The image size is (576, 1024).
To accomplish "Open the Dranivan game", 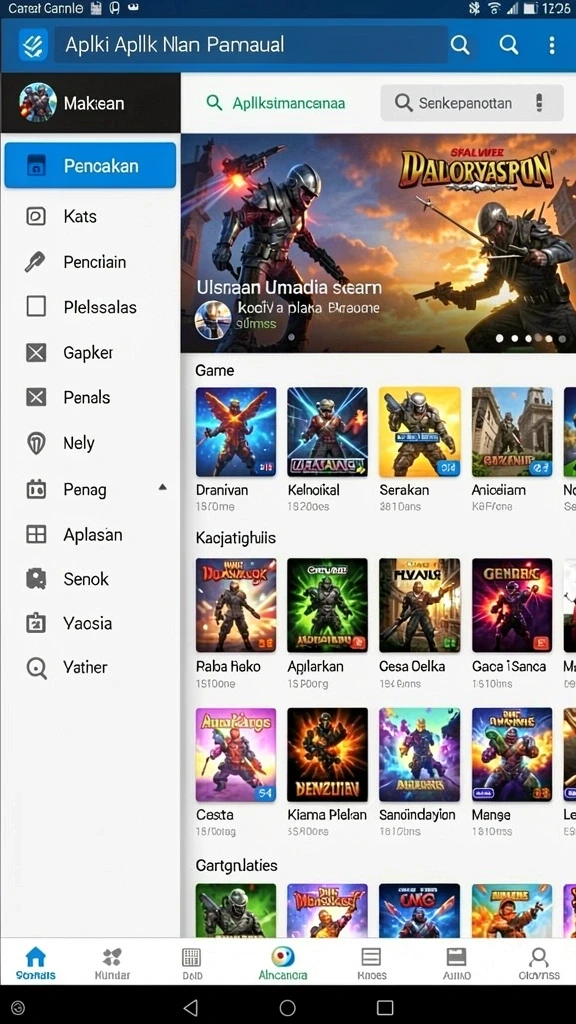I will coord(236,432).
